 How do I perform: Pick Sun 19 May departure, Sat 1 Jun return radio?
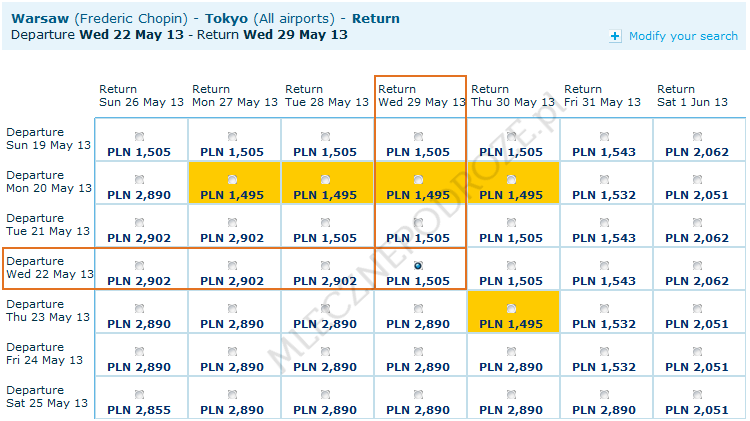pyautogui.click(x=697, y=136)
